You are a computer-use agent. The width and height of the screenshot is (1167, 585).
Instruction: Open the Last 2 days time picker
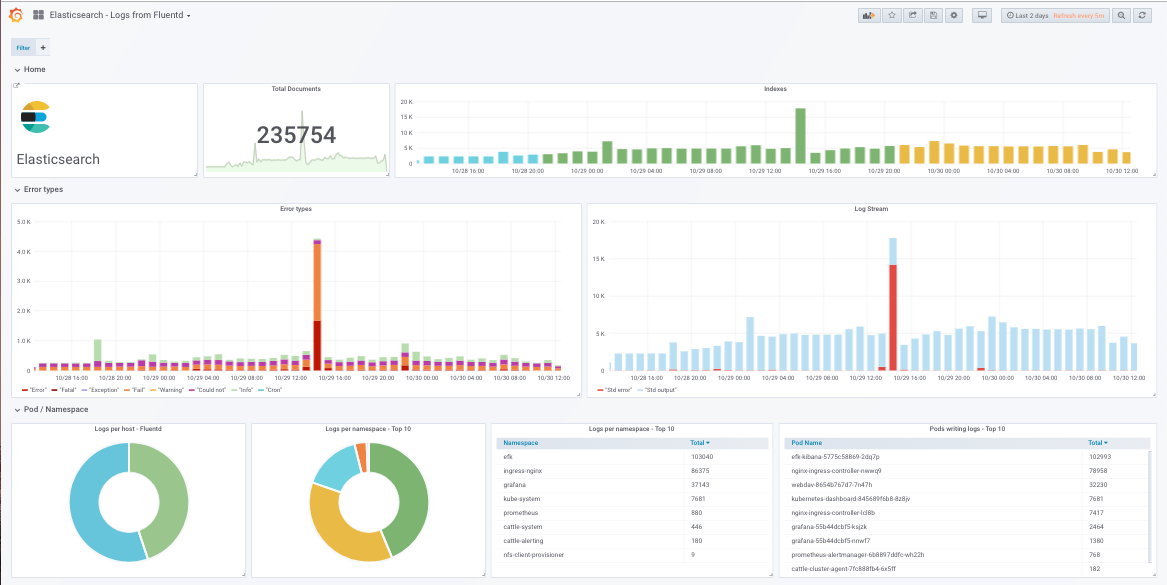[1055, 15]
